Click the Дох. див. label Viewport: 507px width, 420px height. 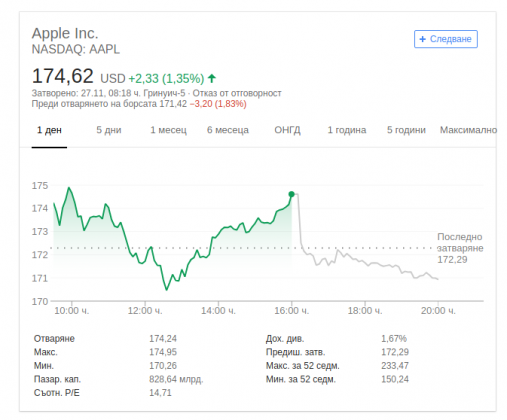coord(285,339)
